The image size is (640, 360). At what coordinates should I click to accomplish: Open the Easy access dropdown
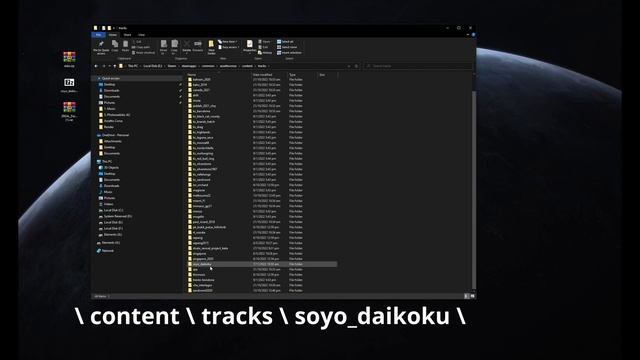click(229, 47)
